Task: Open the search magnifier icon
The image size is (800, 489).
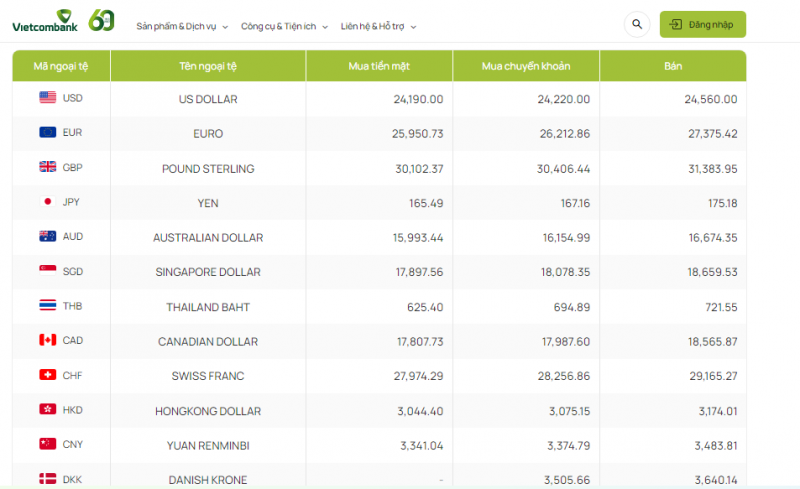Action: (x=637, y=24)
